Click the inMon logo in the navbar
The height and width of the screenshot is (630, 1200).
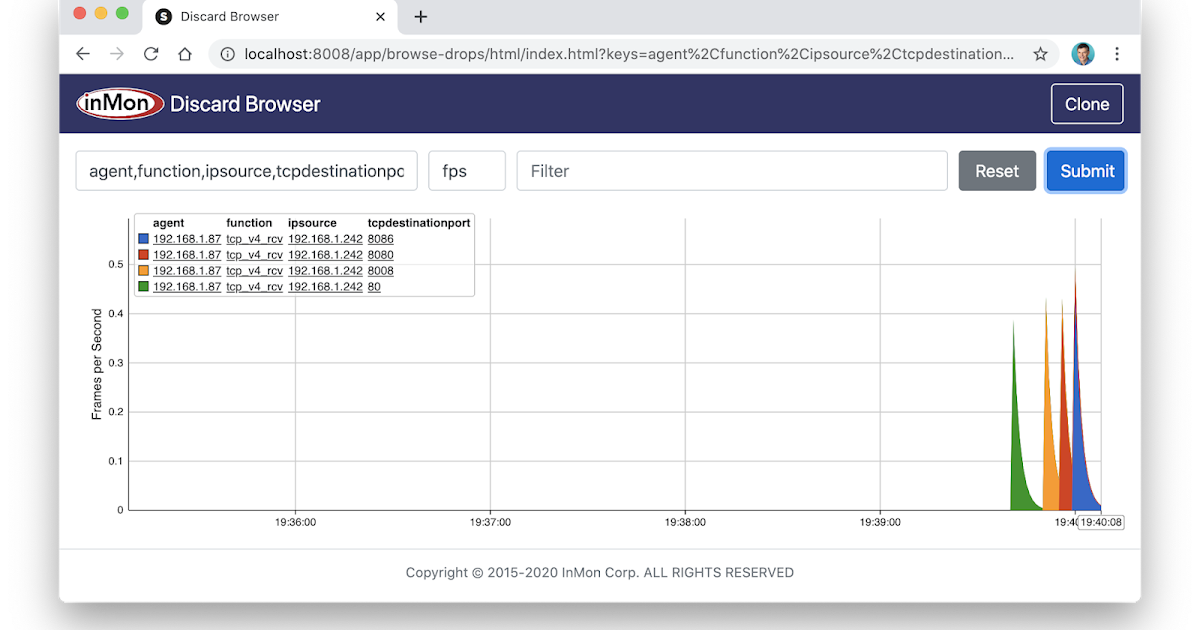click(119, 103)
